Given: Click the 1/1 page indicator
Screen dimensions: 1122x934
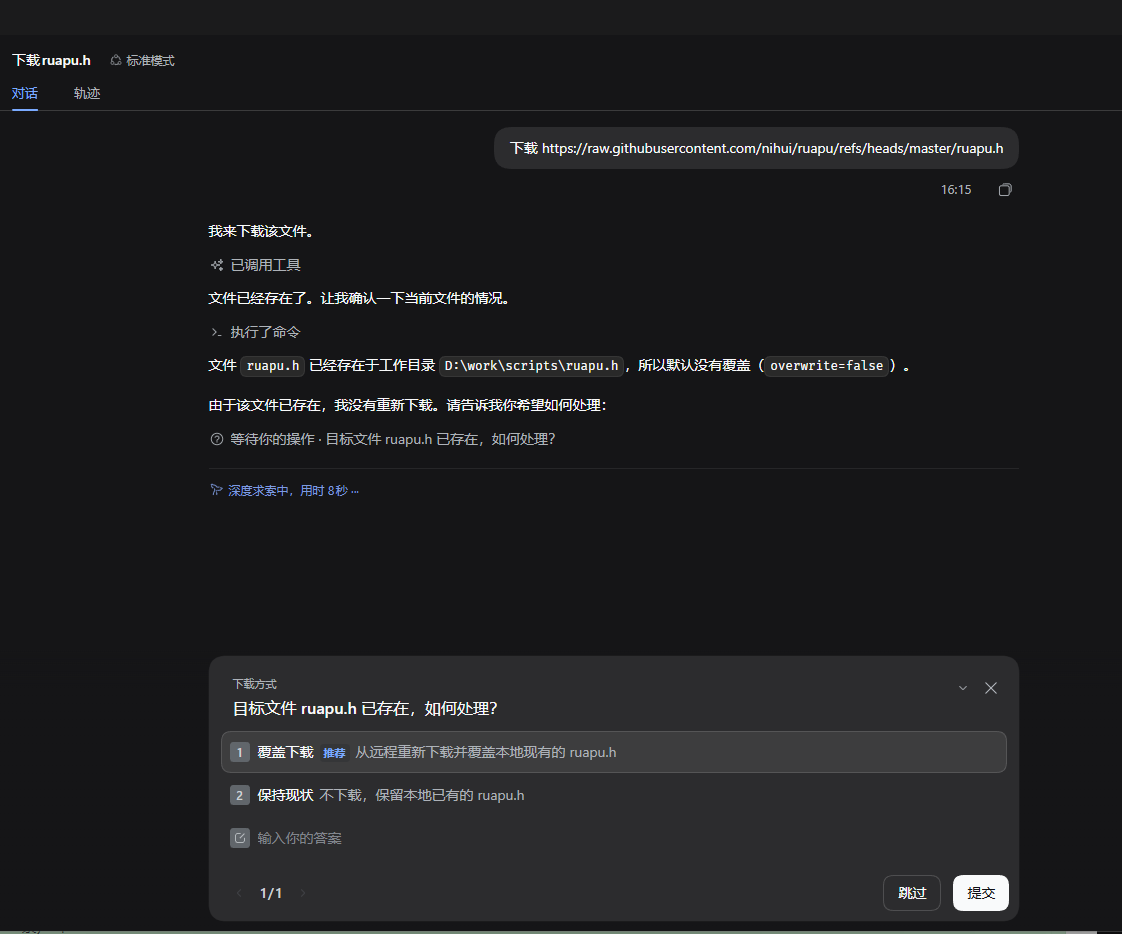Looking at the screenshot, I should pos(270,893).
